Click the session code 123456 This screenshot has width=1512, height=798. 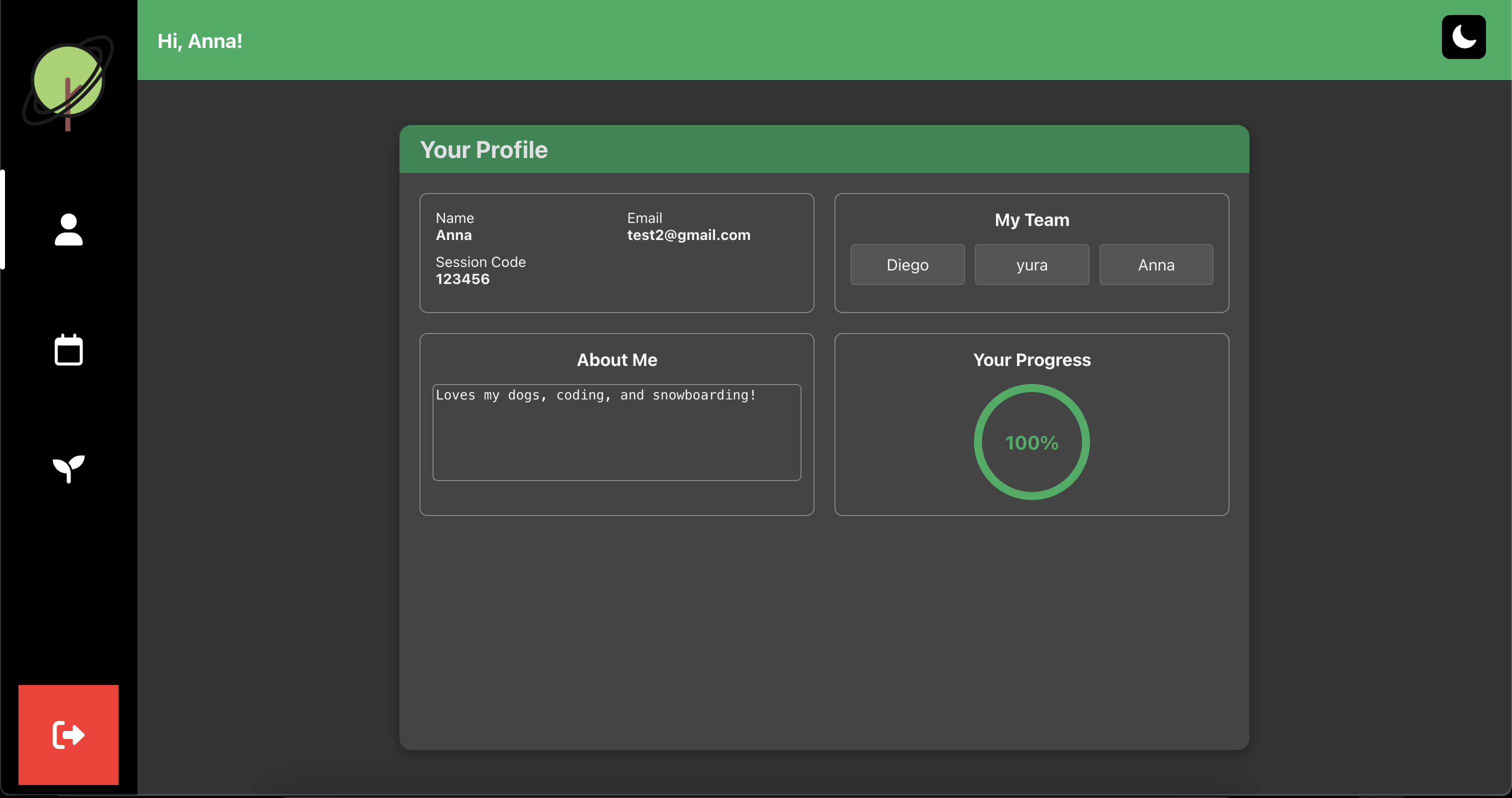462,279
